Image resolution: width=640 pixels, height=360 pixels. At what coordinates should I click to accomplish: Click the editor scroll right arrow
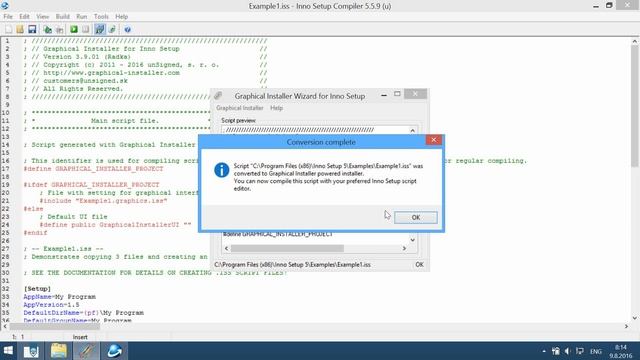click(626, 327)
